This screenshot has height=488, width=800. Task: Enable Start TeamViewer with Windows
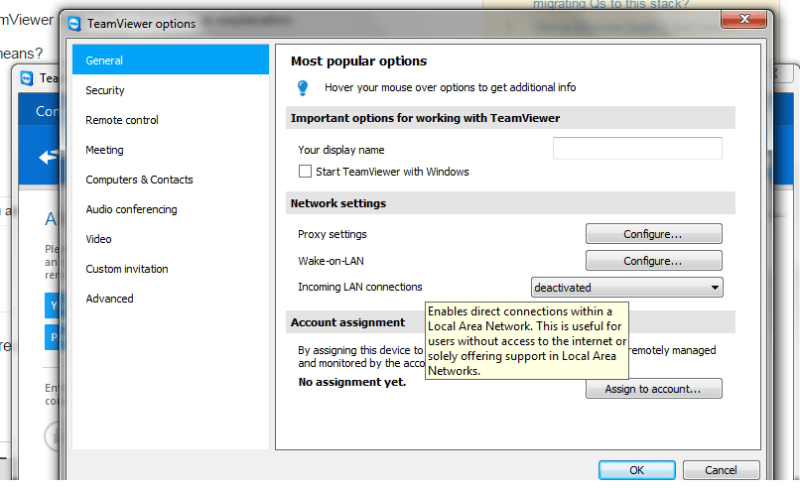coord(305,172)
